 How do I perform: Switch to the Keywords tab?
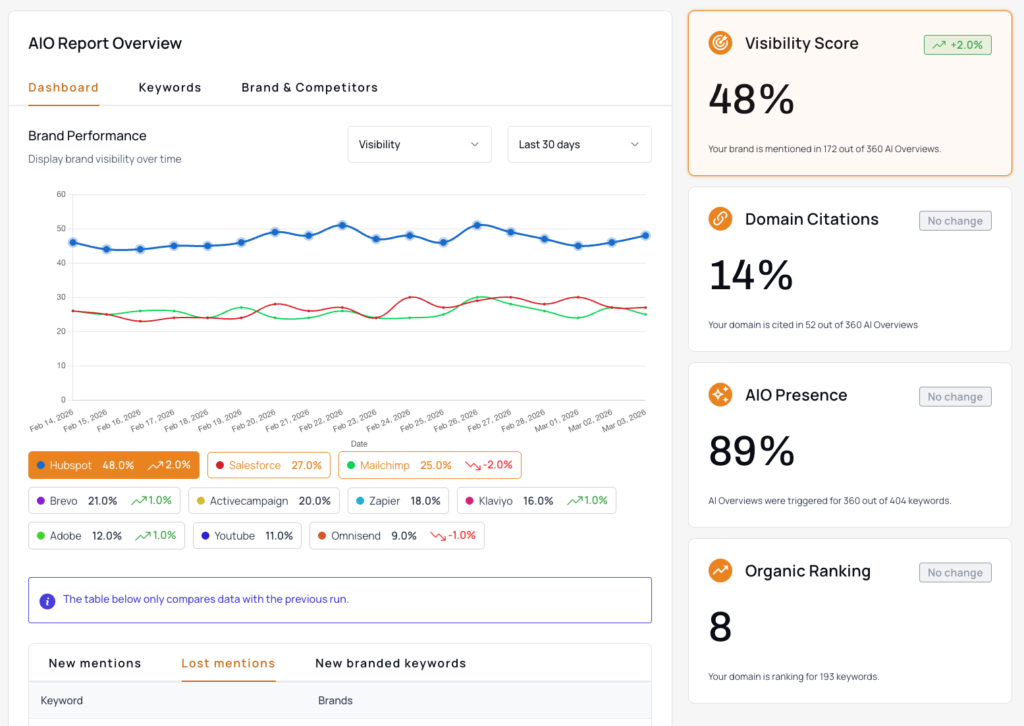[x=170, y=87]
